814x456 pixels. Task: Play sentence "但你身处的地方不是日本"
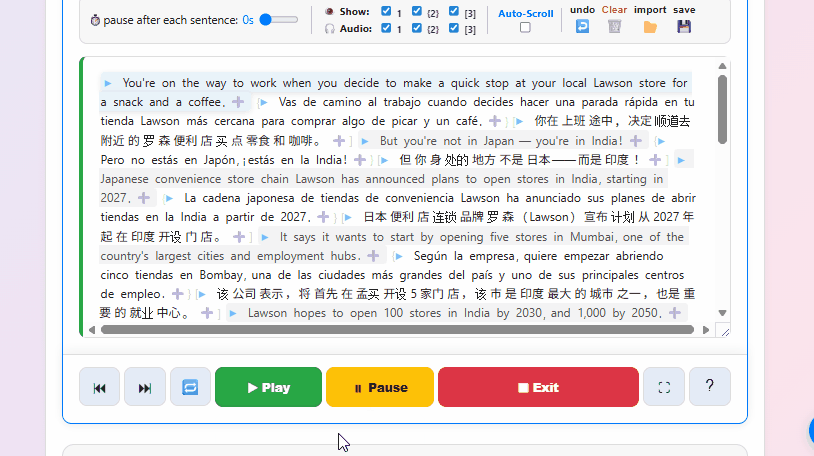point(384,160)
